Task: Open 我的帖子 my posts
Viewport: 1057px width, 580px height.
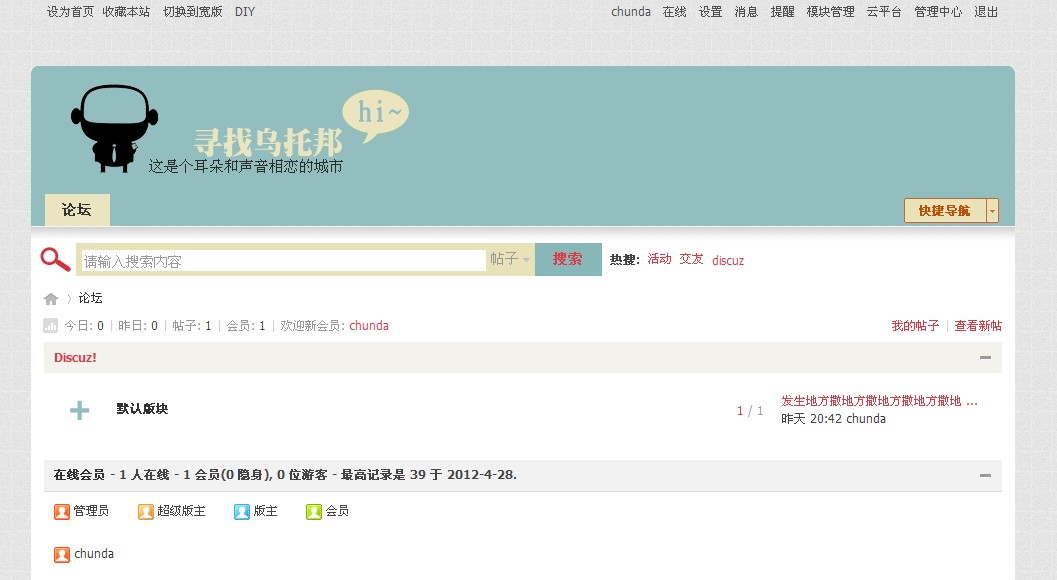Action: 915,326
